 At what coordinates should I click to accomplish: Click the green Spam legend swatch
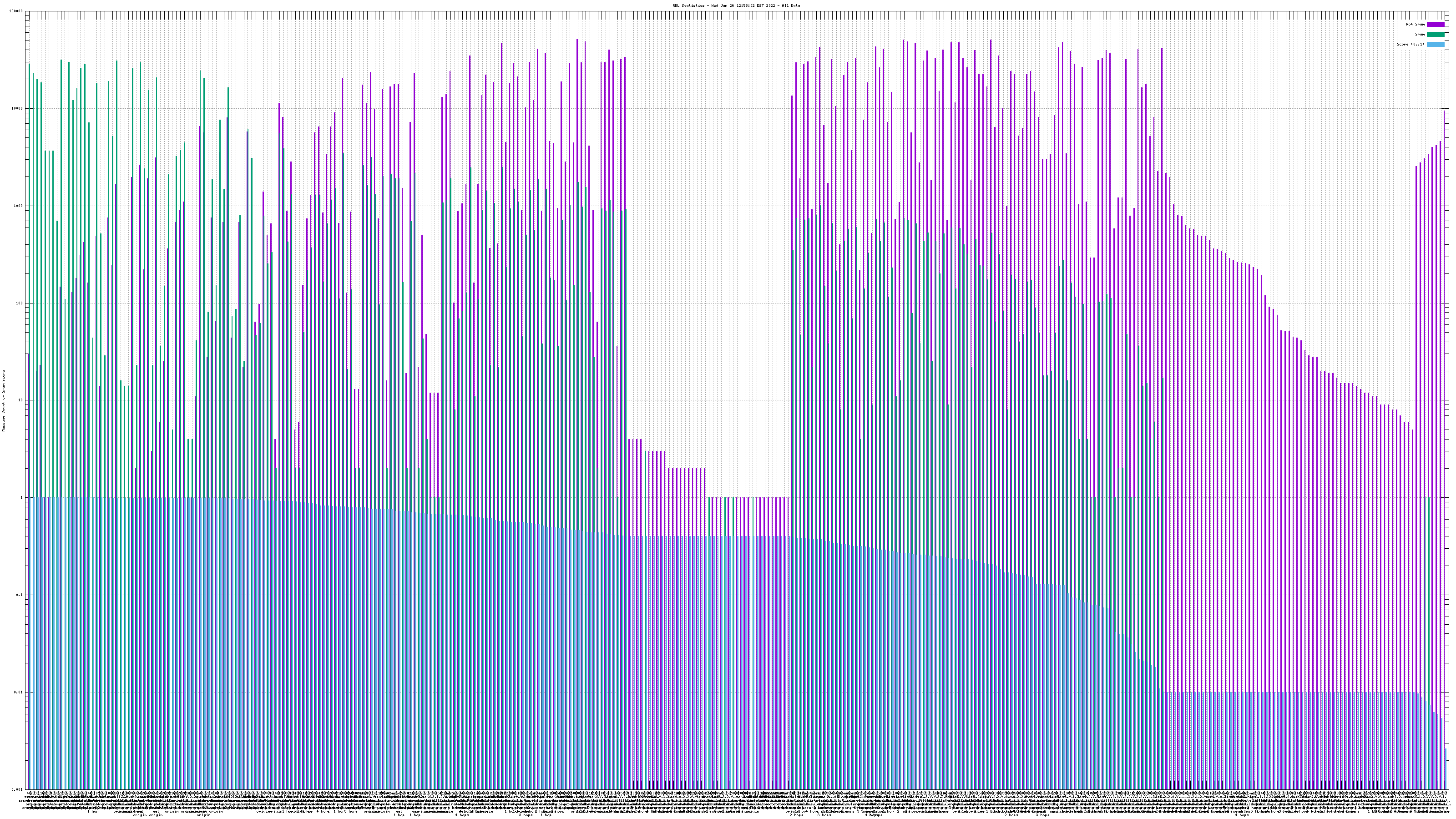(x=1435, y=35)
